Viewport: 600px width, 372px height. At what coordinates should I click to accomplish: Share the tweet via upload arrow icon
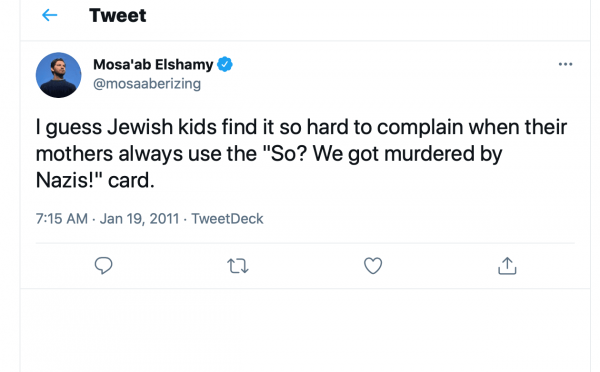pos(507,266)
